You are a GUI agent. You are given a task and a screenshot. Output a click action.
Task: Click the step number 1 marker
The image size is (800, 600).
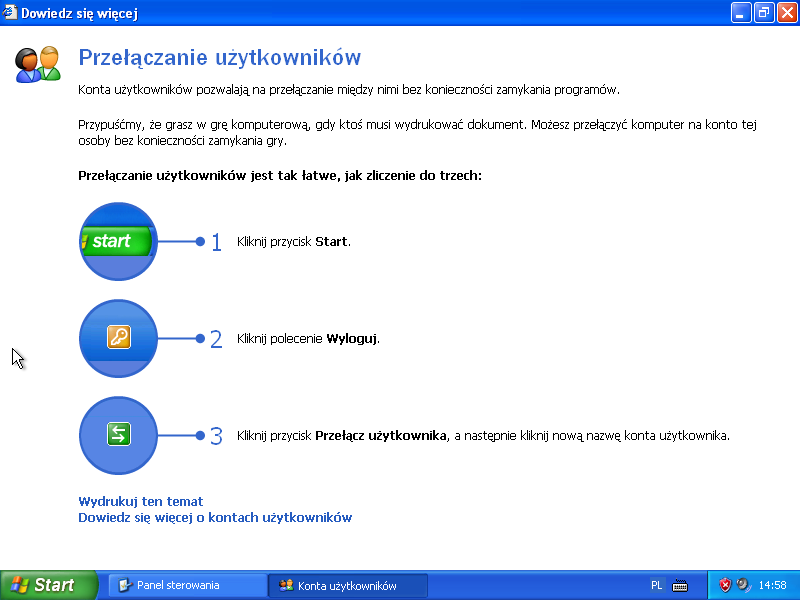216,242
